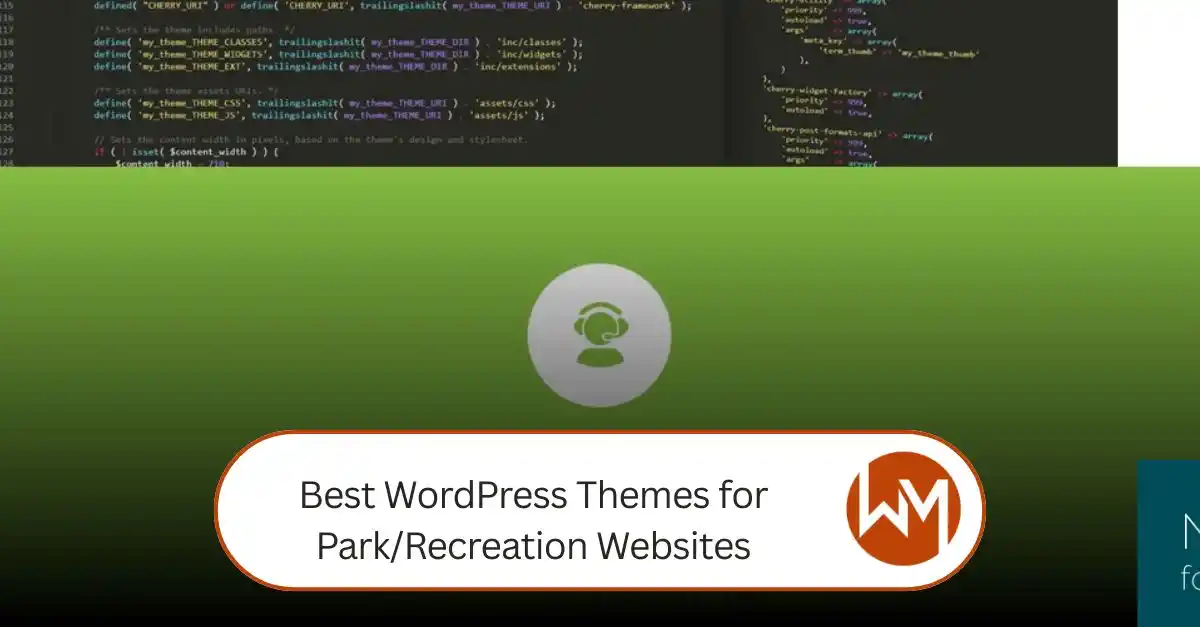Click the orange WM logo

coord(903,509)
